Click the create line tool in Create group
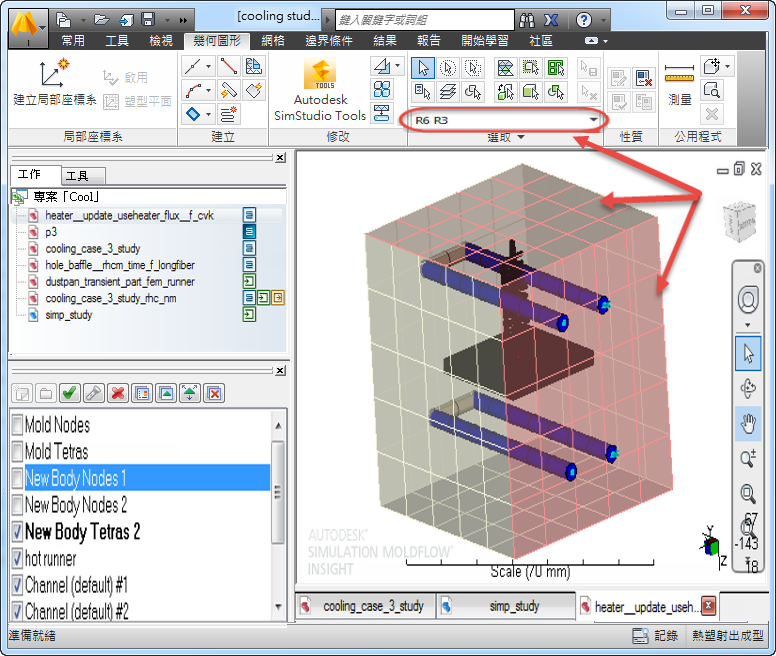 pyautogui.click(x=229, y=66)
